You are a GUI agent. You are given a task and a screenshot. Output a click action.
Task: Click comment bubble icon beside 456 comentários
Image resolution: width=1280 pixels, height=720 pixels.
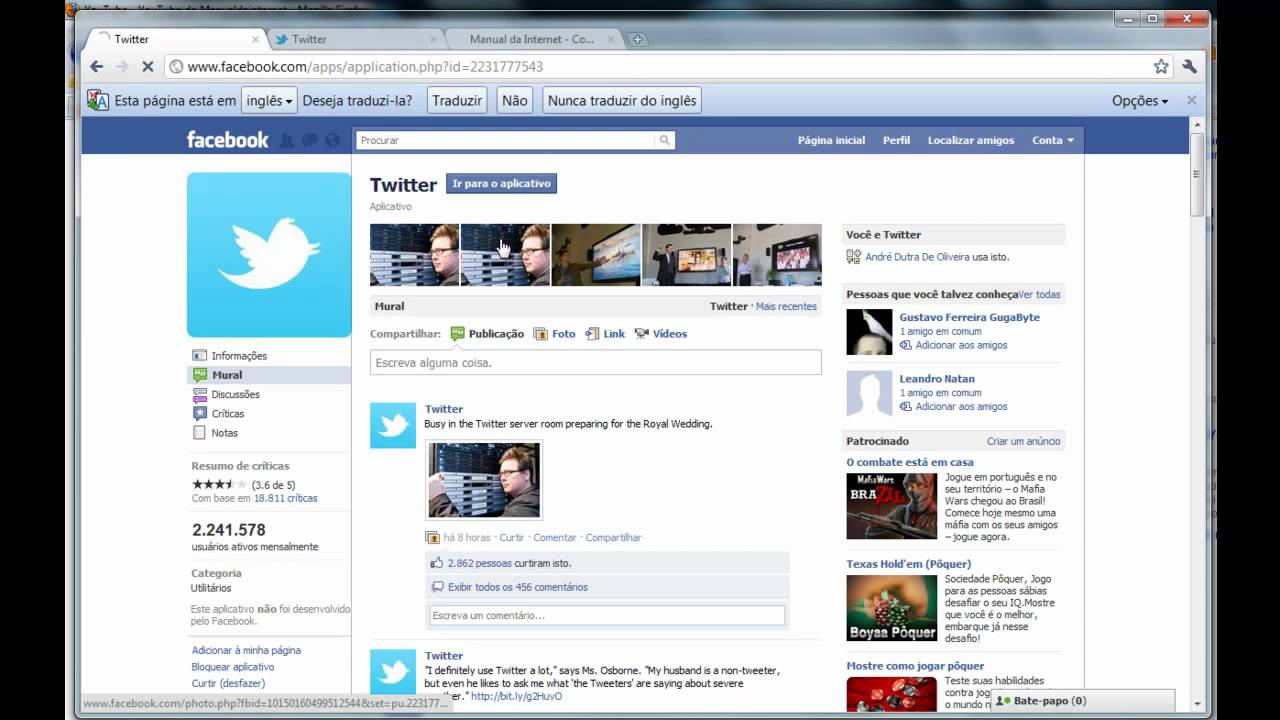pyautogui.click(x=437, y=587)
